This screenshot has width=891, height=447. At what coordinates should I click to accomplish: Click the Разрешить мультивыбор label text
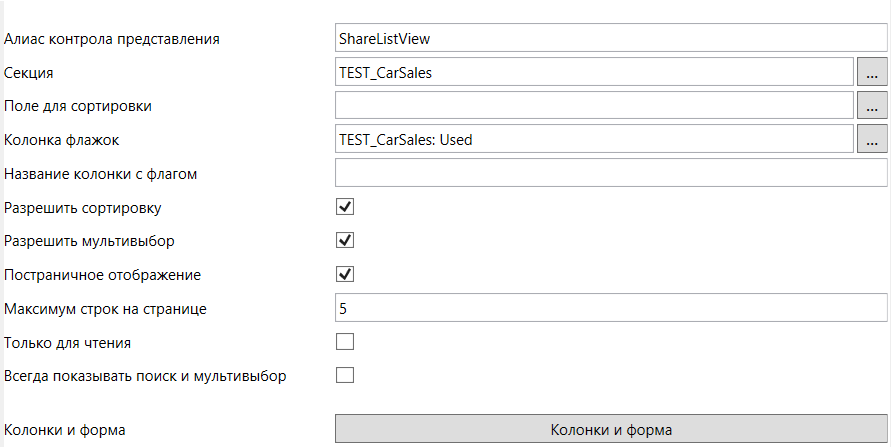click(x=94, y=241)
